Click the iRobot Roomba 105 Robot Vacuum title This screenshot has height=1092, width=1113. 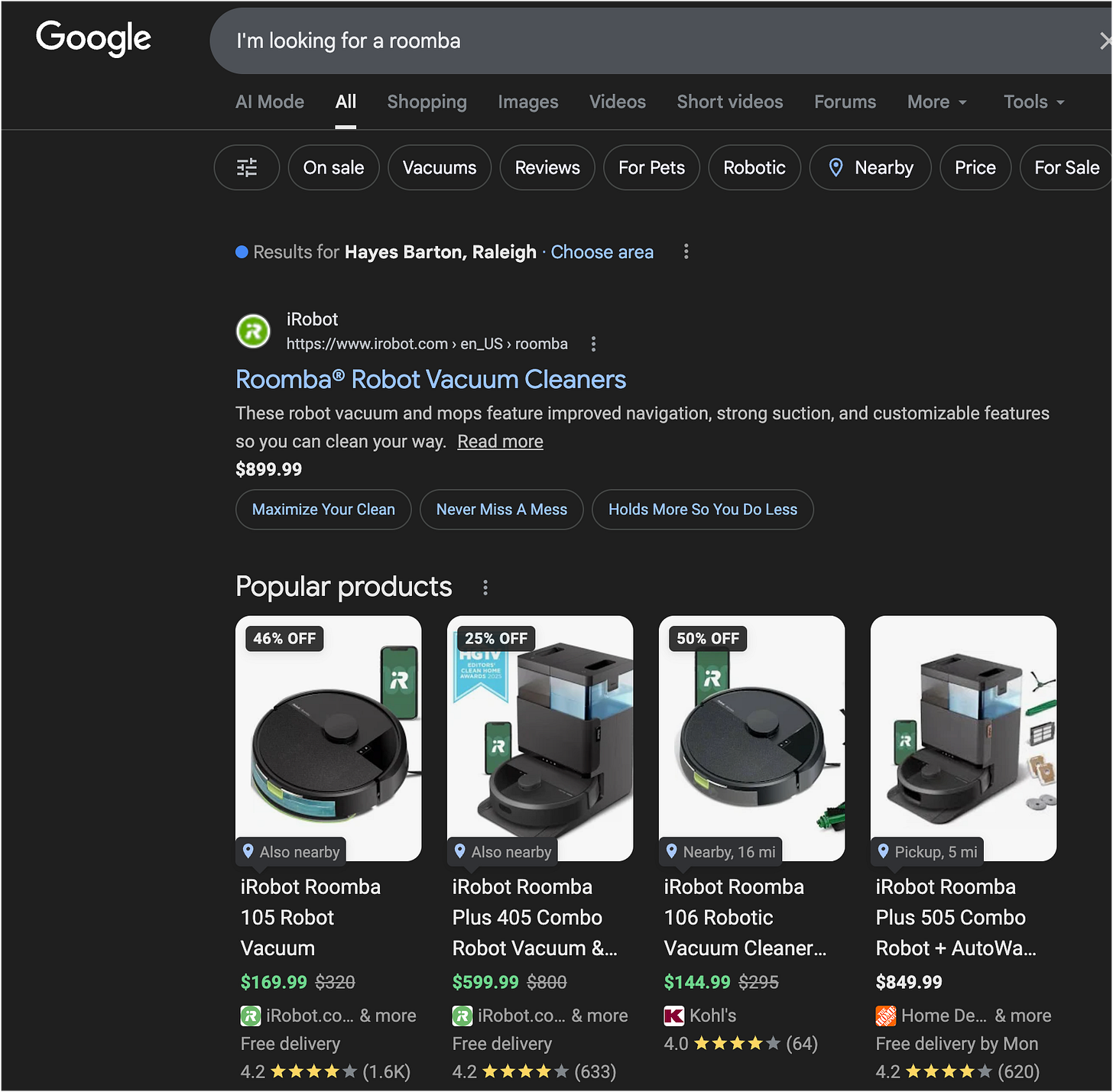pos(310,917)
